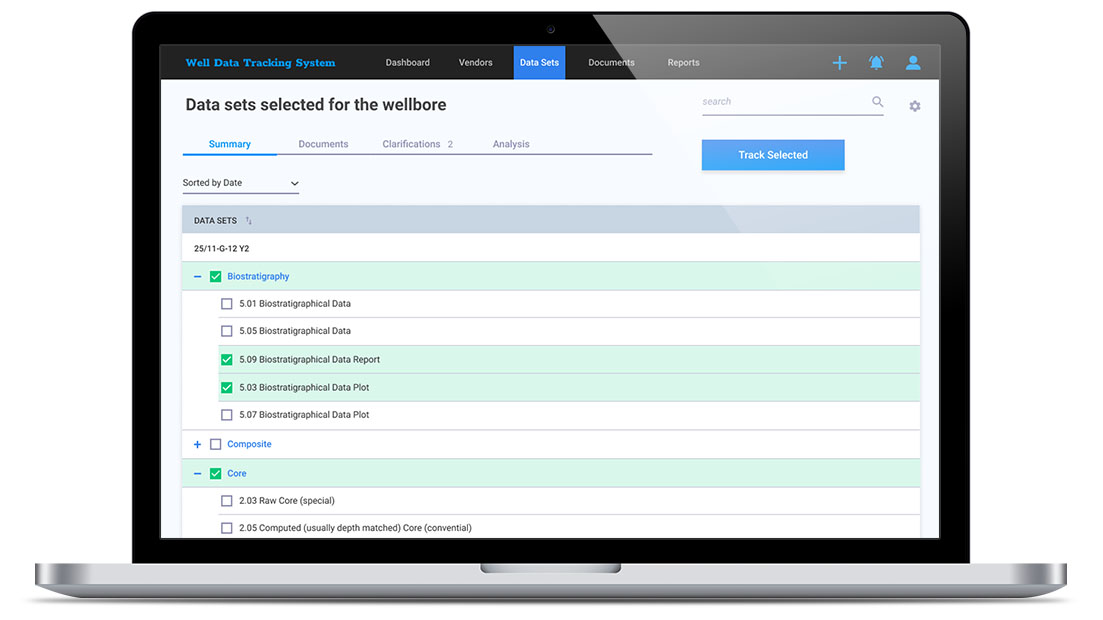Click the plus add icon in header
The width and height of the screenshot is (1103, 620).
[x=839, y=63]
